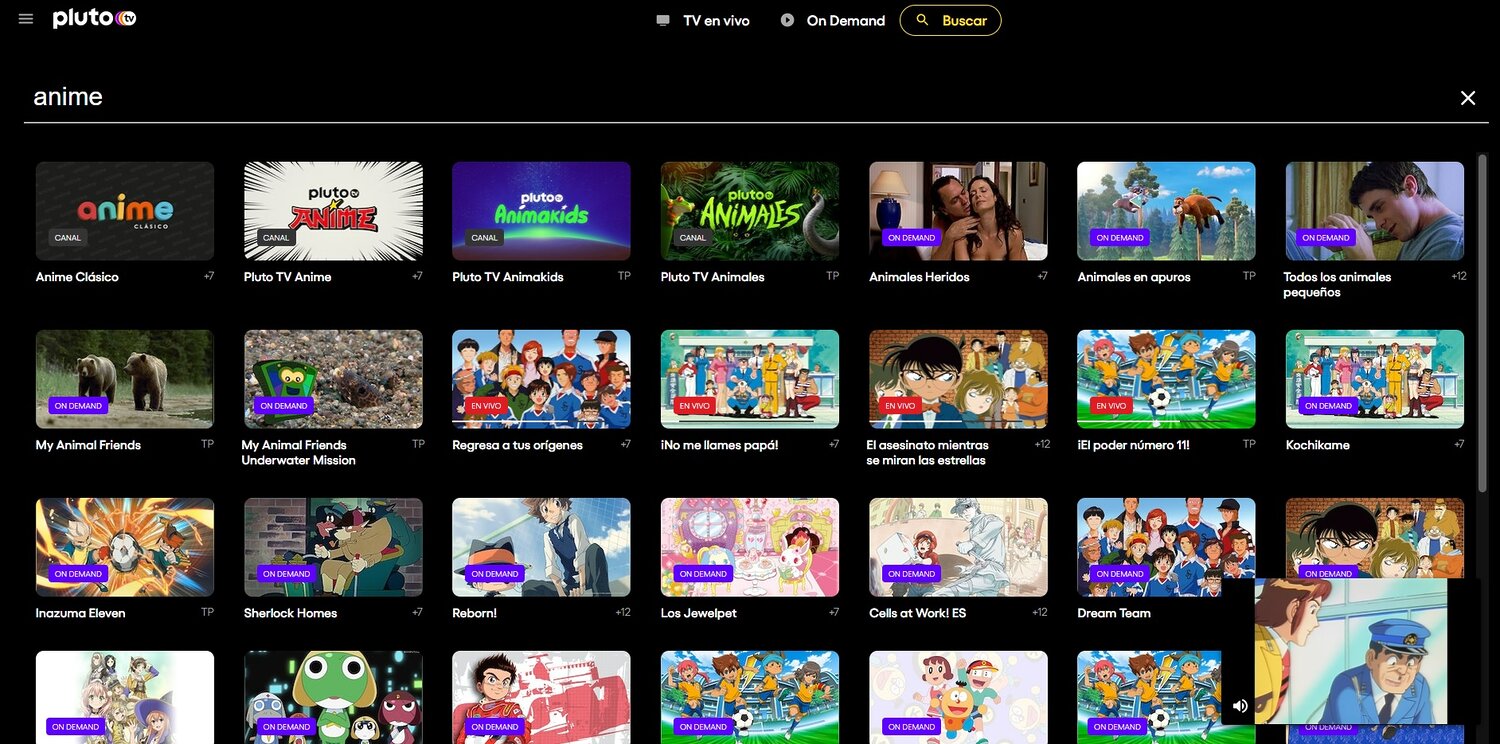Click the Pluto TV logo
Screen dimensions: 1500x744
click(x=94, y=17)
